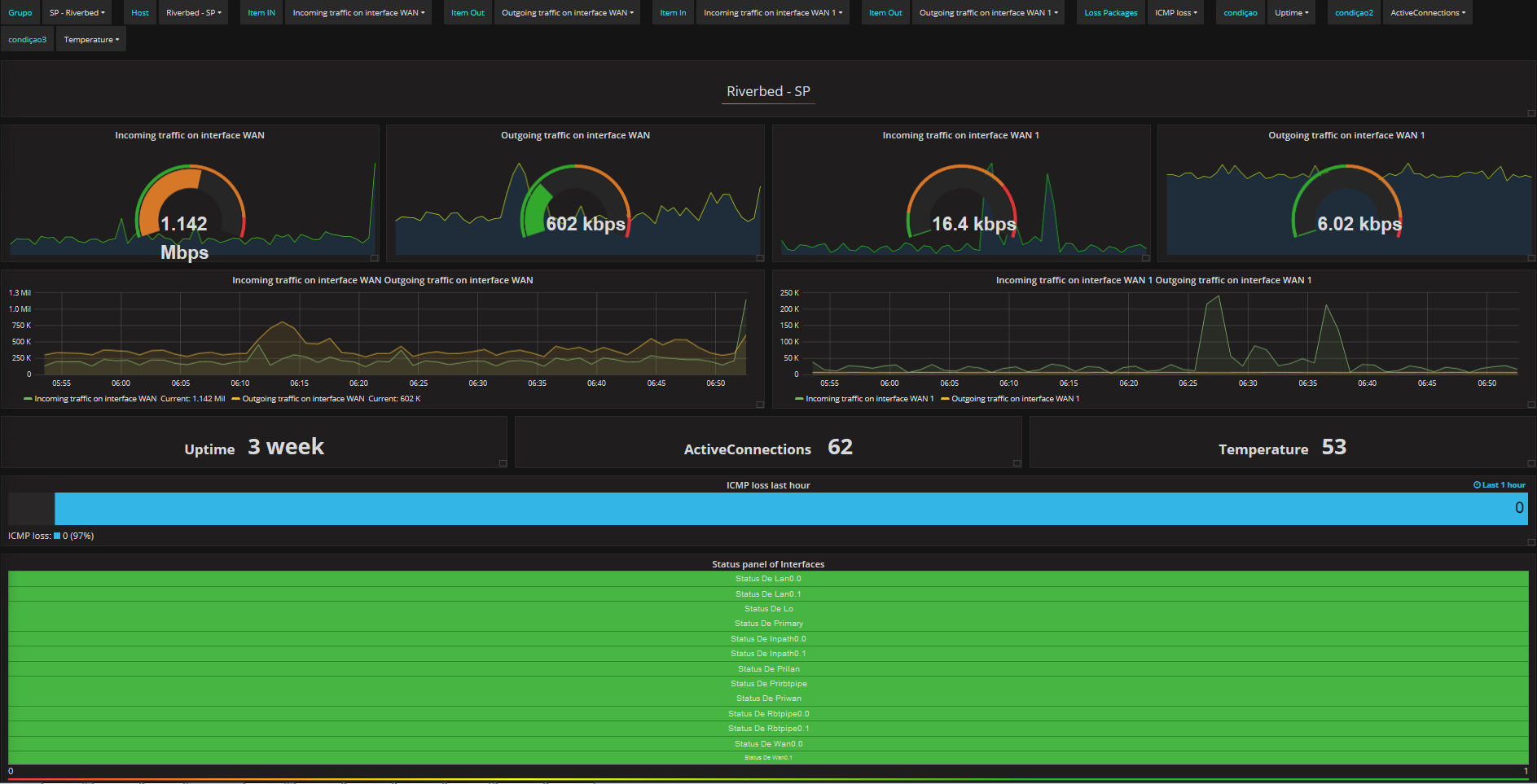Click the blue ICMP loss legend swatch
Image resolution: width=1537 pixels, height=784 pixels.
57,536
